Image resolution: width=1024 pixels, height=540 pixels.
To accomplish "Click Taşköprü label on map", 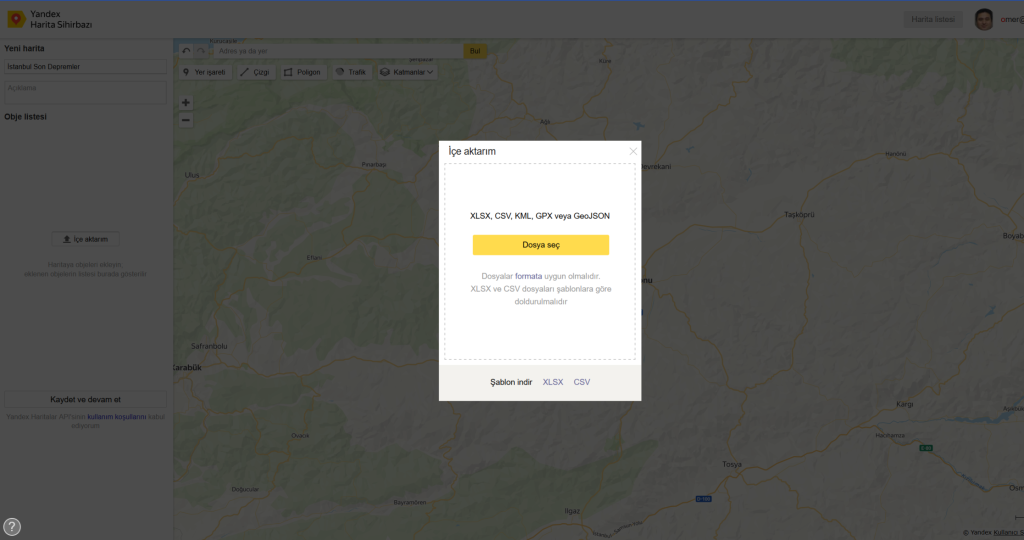I will pyautogui.click(x=799, y=214).
